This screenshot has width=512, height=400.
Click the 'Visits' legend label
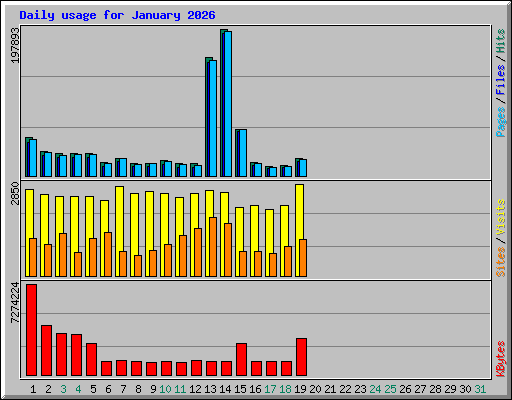click(501, 217)
